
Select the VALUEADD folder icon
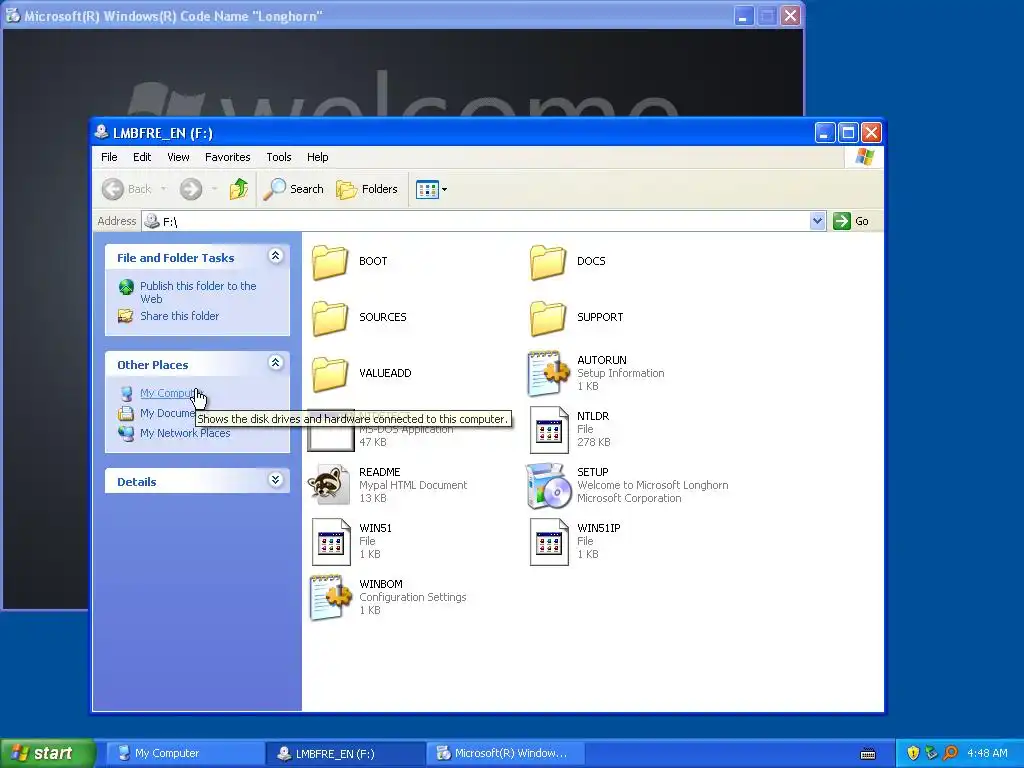click(330, 374)
